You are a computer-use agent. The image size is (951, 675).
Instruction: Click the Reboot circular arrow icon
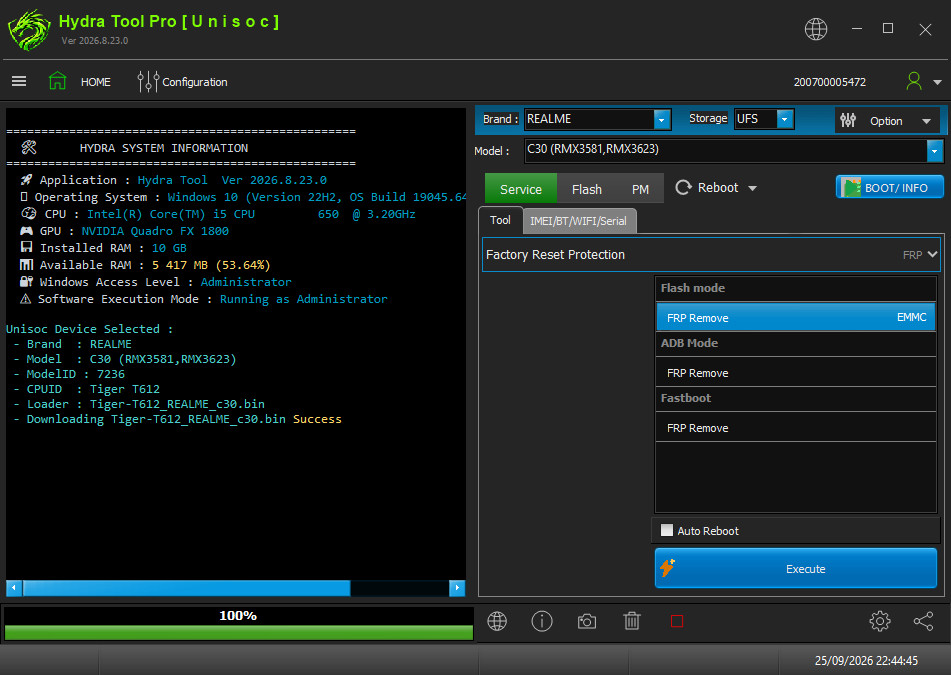pos(684,187)
